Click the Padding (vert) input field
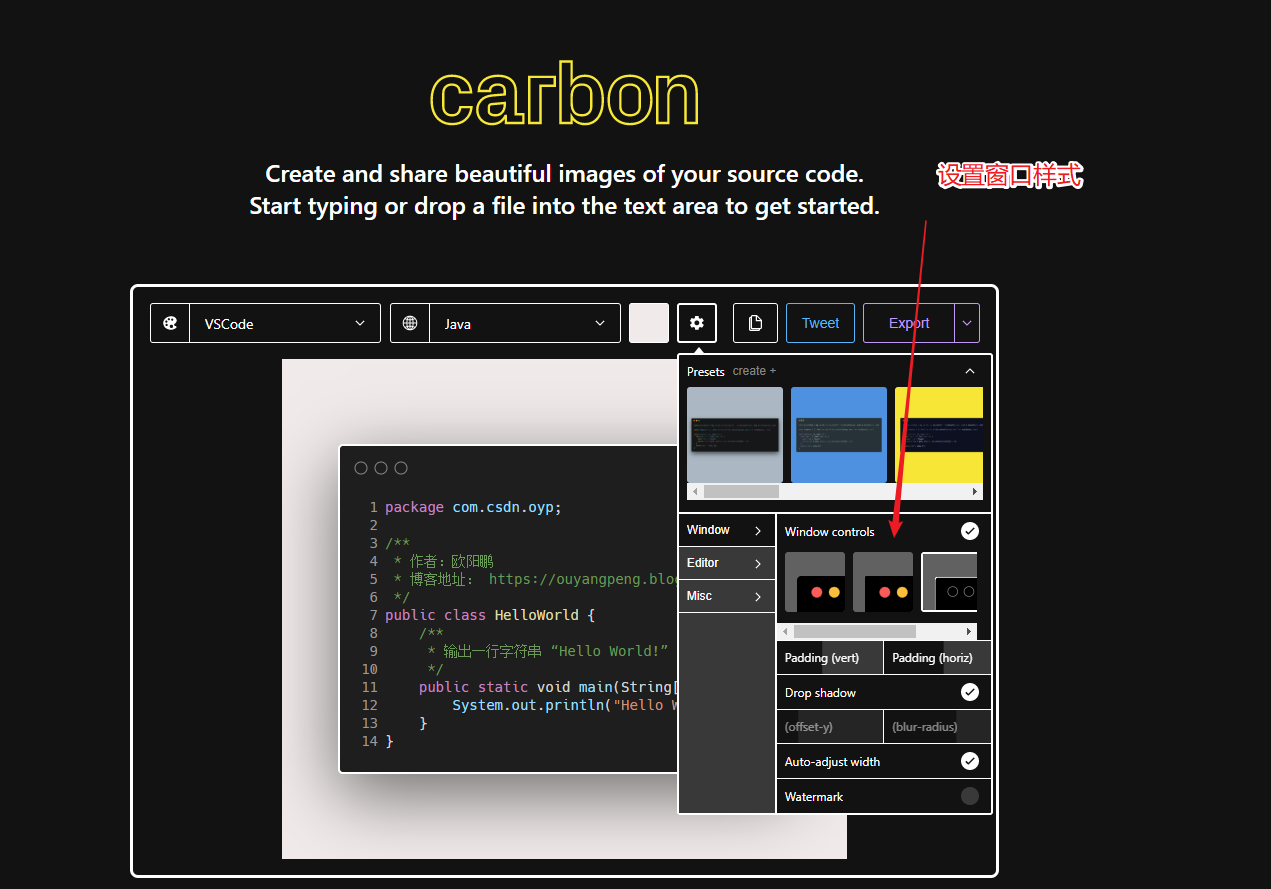This screenshot has height=889, width=1271. pyautogui.click(x=830, y=658)
